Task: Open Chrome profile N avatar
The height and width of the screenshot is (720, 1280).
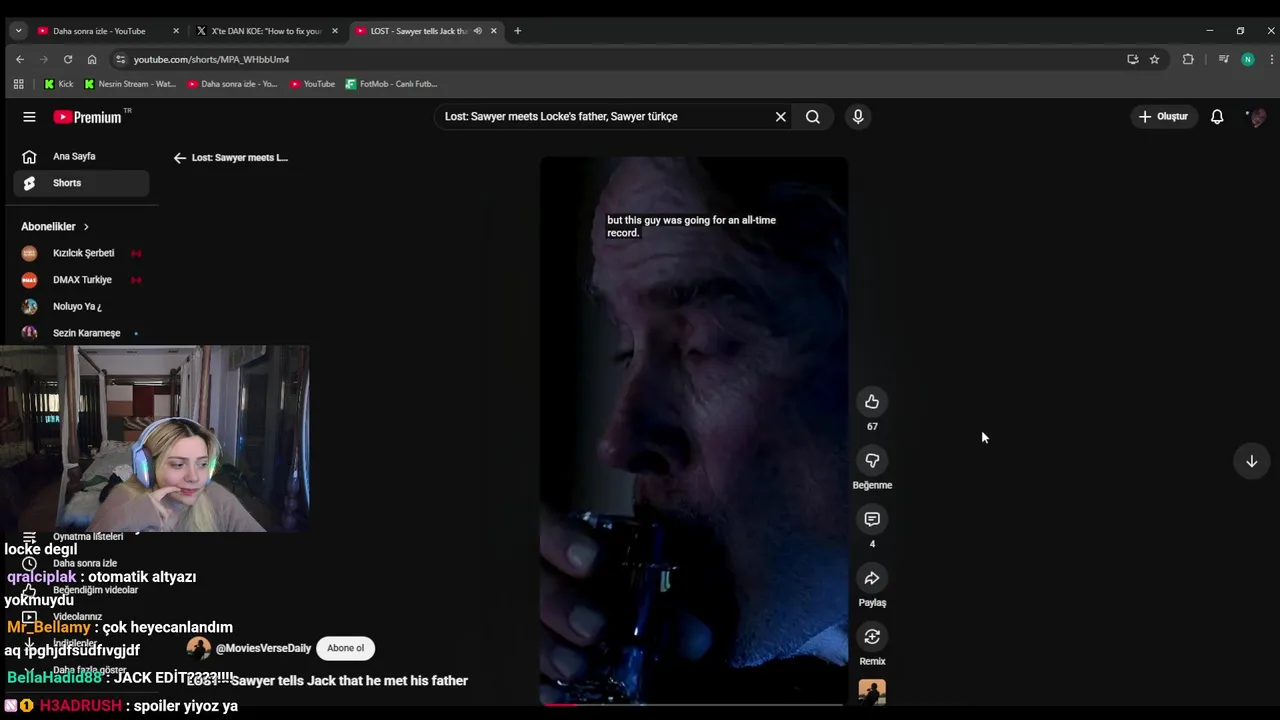Action: (x=1247, y=59)
